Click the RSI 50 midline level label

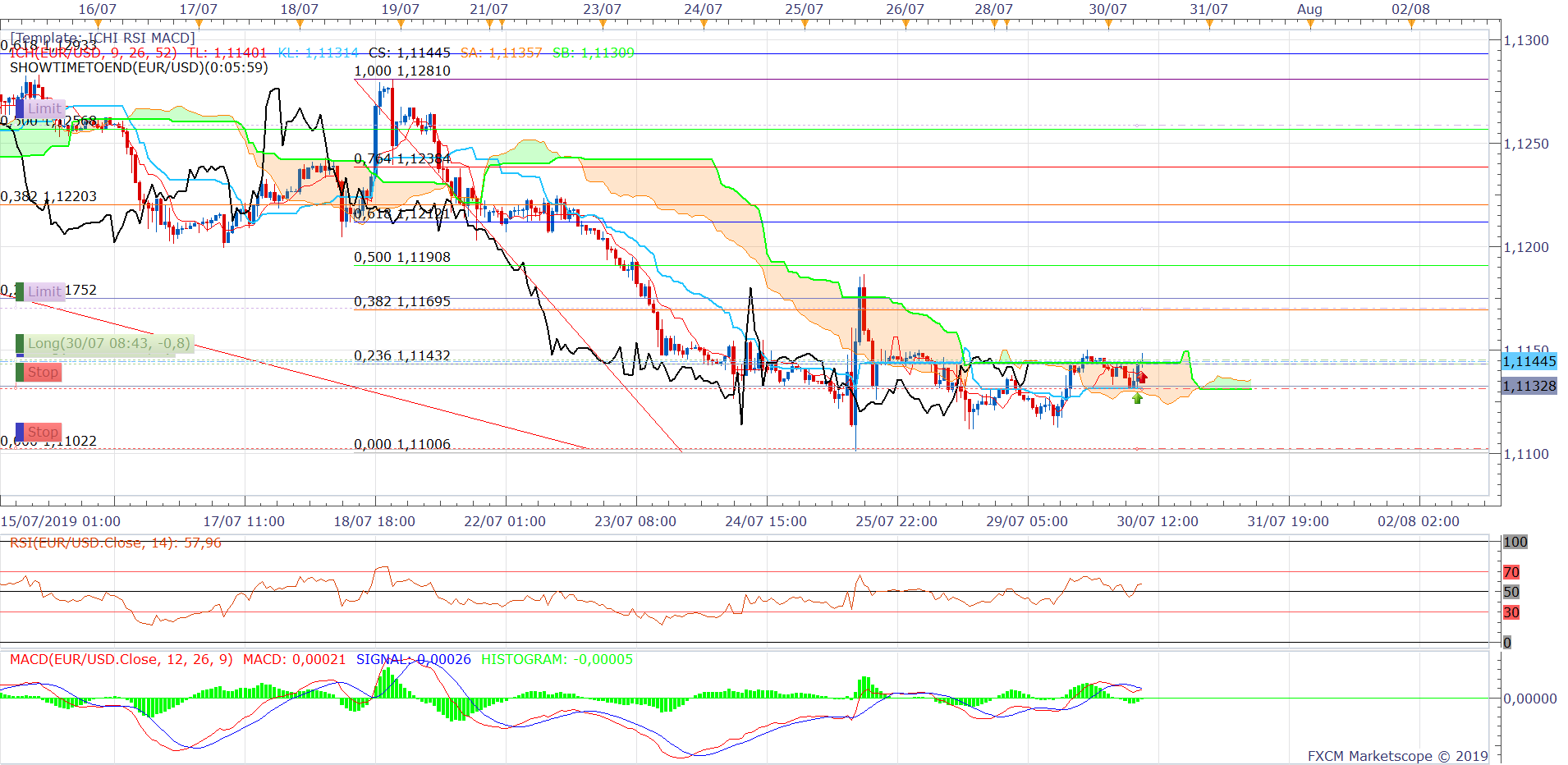coord(1511,592)
